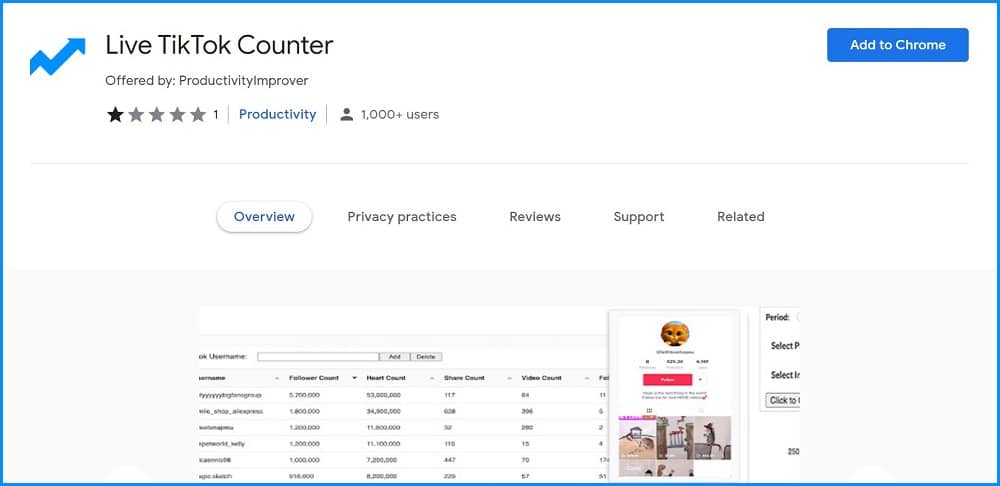
Task: Click the 53,000,000 heart count cell
Action: click(x=383, y=395)
